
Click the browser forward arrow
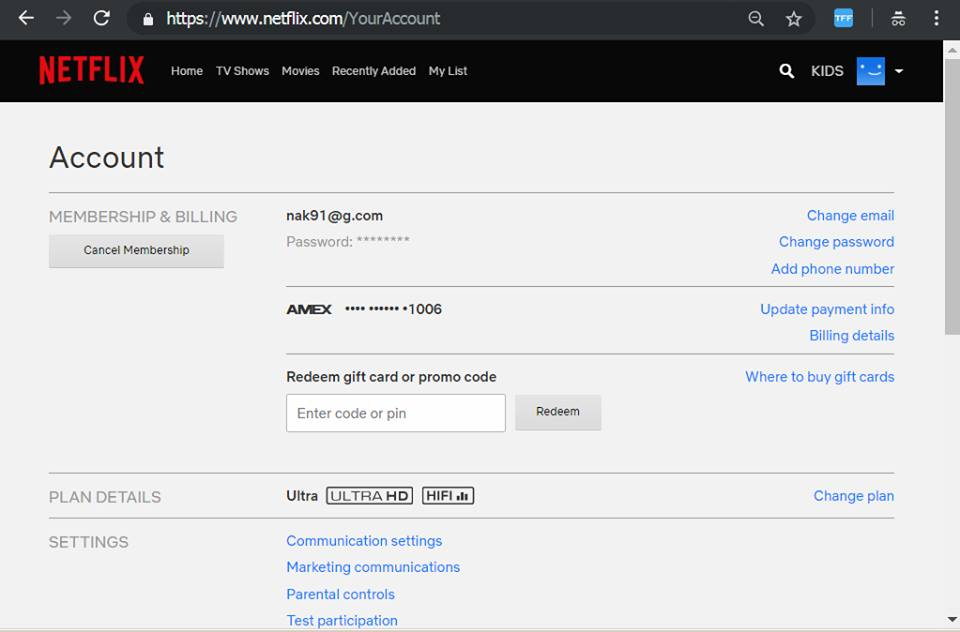click(x=64, y=18)
